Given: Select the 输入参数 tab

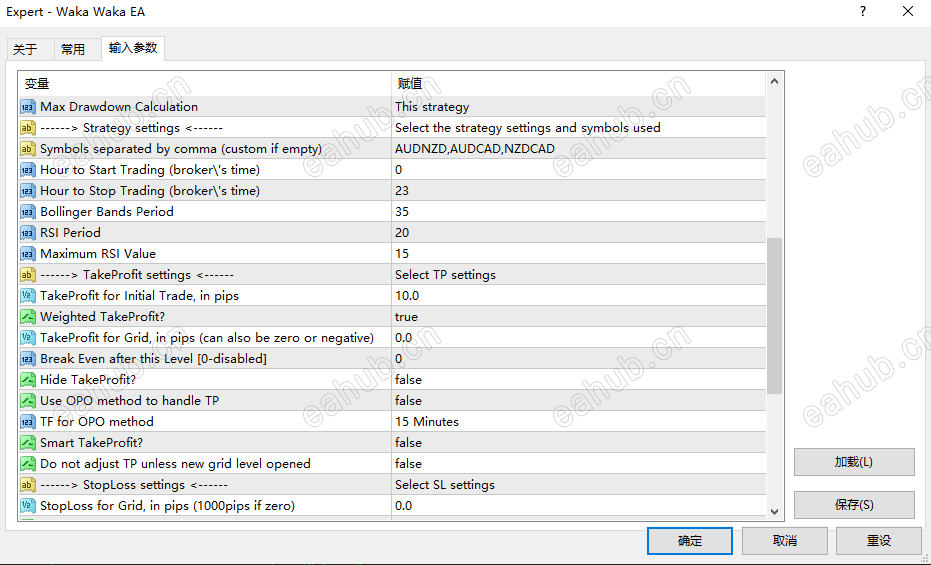Looking at the screenshot, I should pos(133,48).
